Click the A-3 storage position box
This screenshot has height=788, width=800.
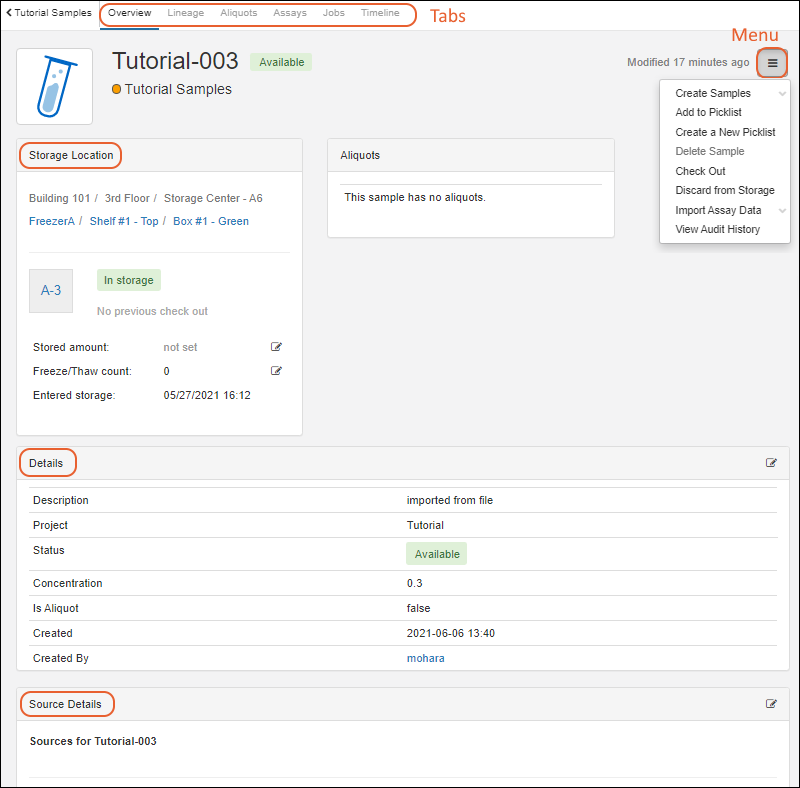(x=51, y=290)
